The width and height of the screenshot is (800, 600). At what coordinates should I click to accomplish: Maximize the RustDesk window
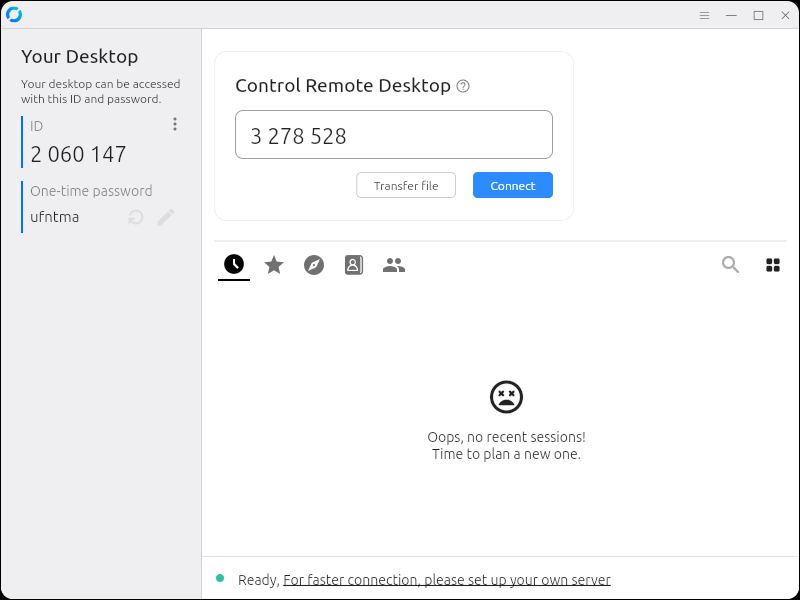[x=759, y=15]
